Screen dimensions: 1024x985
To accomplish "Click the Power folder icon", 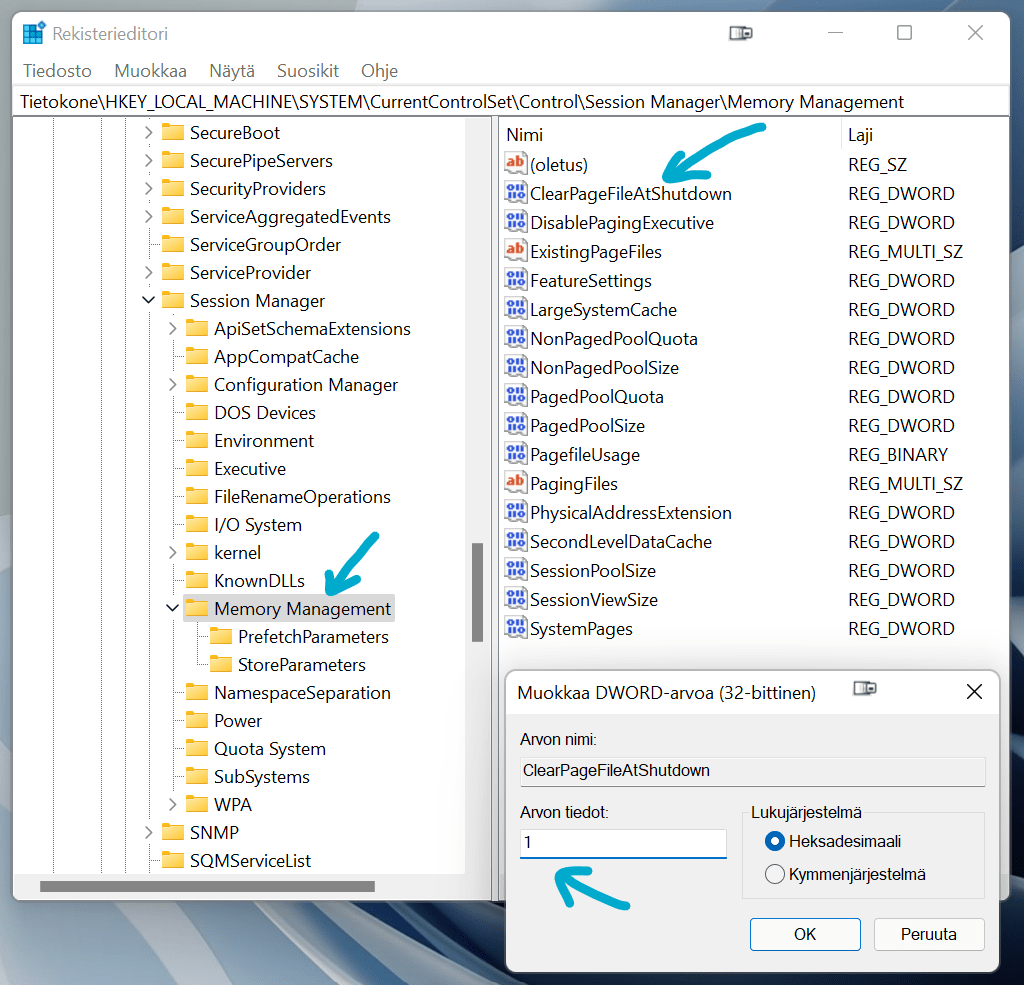I will (x=197, y=720).
